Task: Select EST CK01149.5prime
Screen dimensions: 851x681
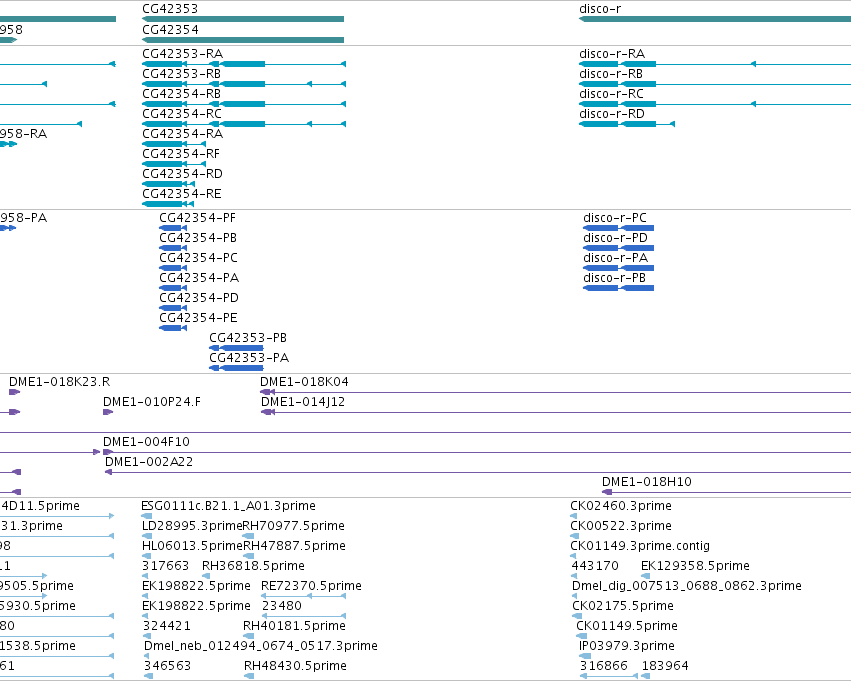Action: coord(627,626)
